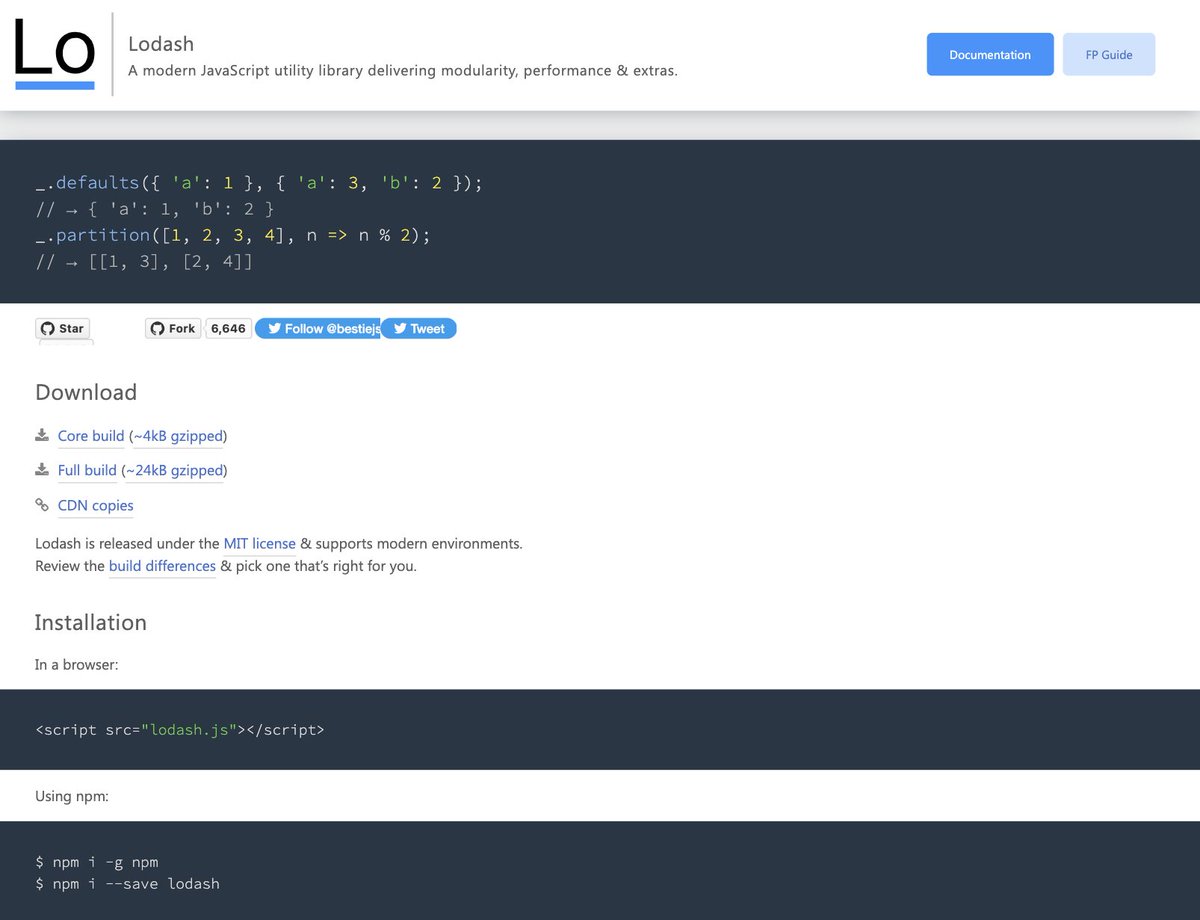This screenshot has height=920, width=1200.
Task: Open the build differences link
Action: 162,566
